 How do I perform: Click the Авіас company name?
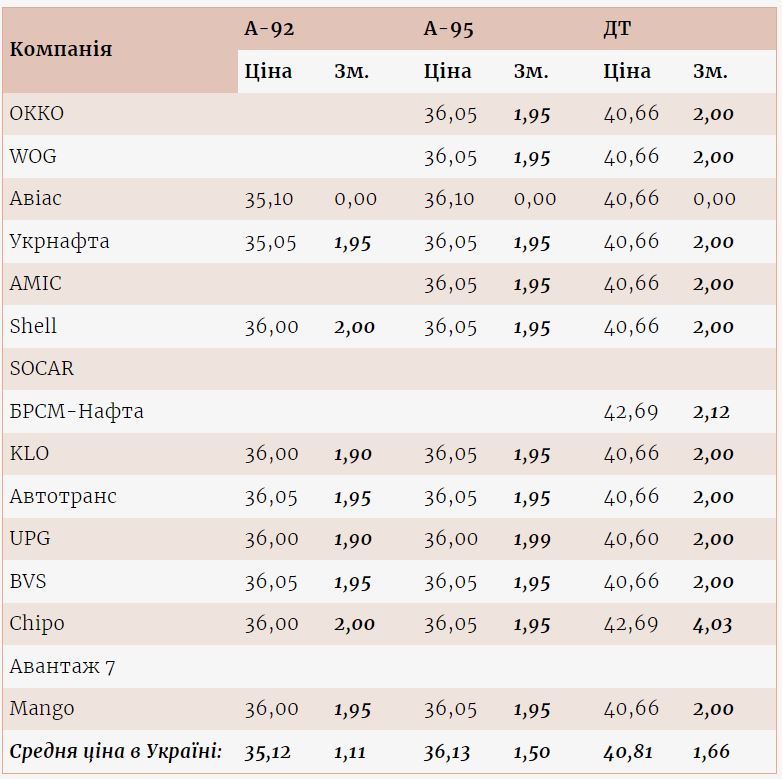click(x=36, y=199)
